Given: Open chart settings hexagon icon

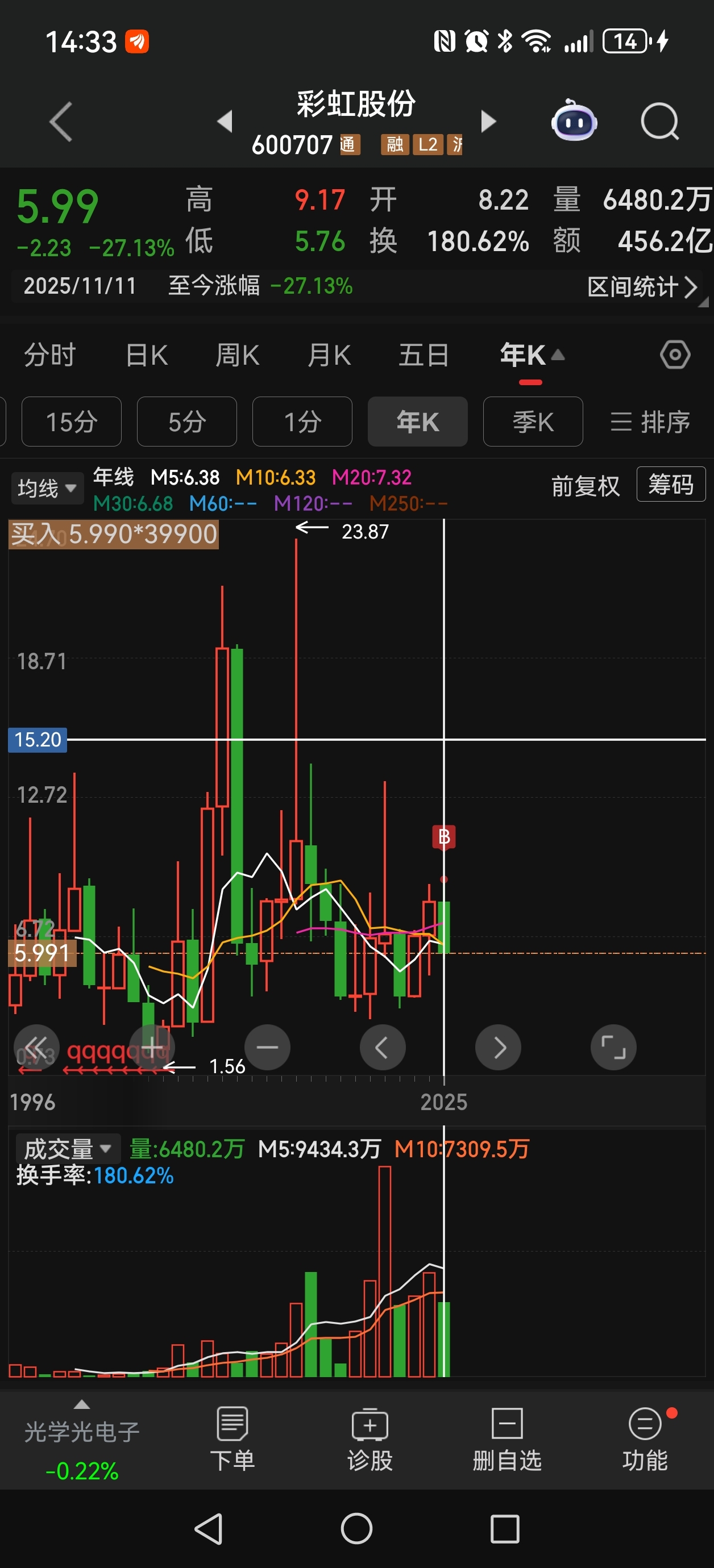Looking at the screenshot, I should point(675,355).
